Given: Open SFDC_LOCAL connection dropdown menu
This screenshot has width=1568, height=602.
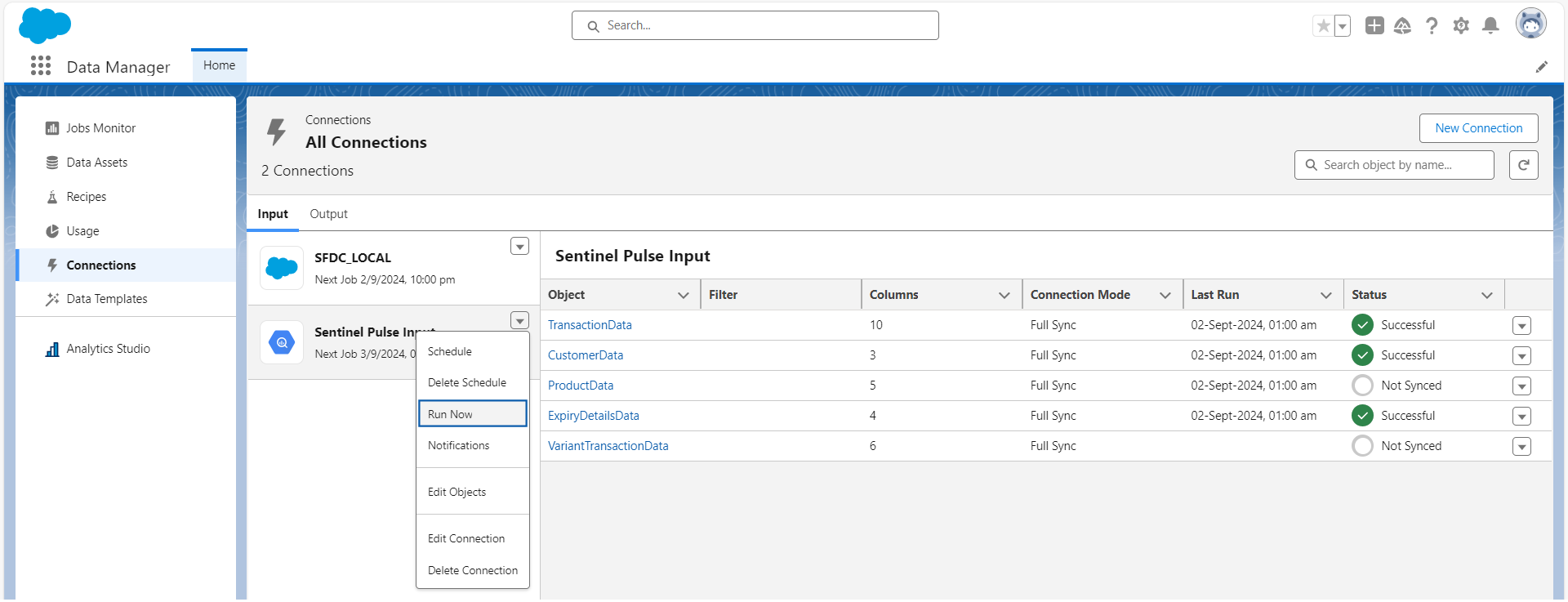Looking at the screenshot, I should [519, 247].
